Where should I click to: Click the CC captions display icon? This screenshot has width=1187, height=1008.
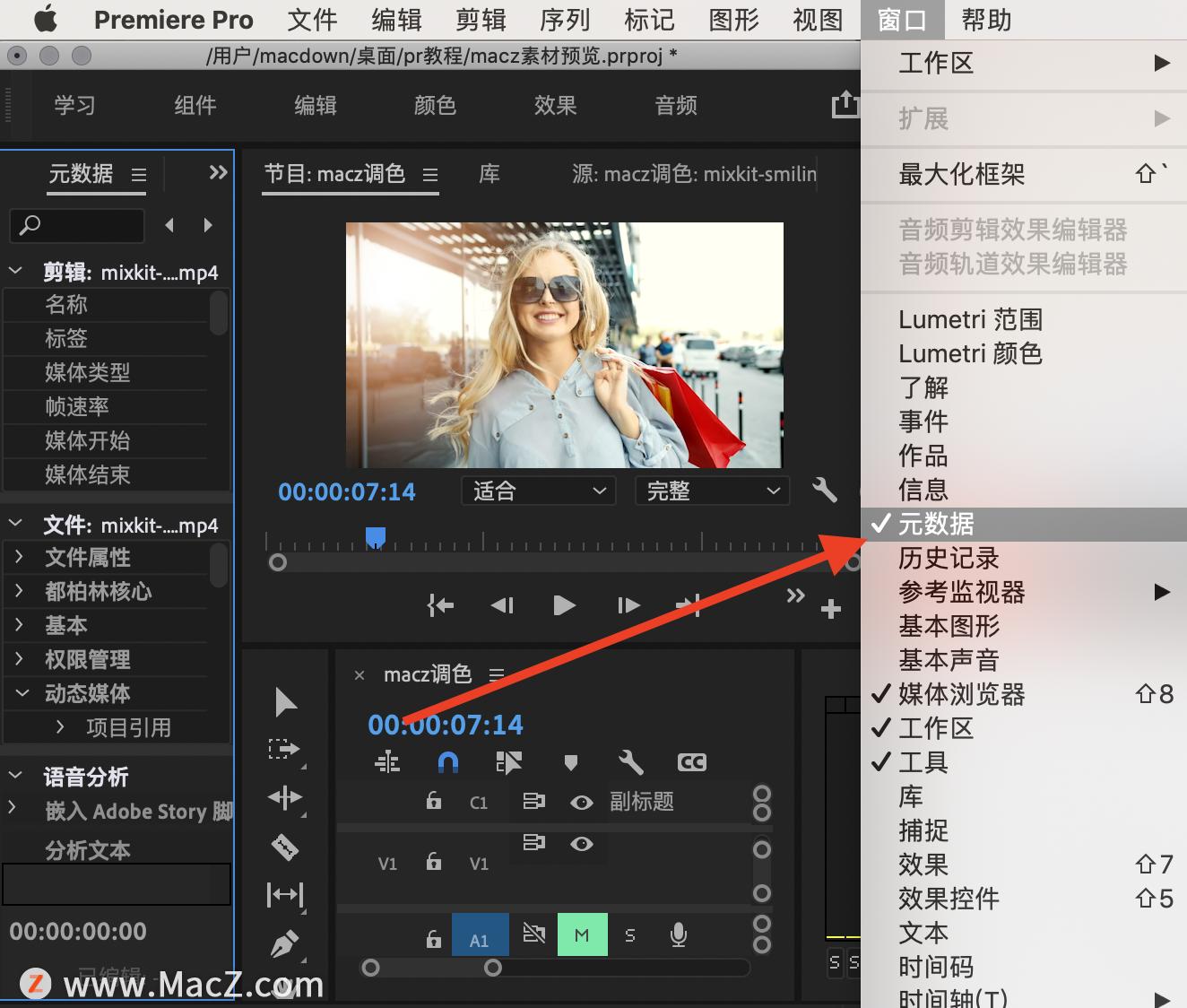pos(690,761)
